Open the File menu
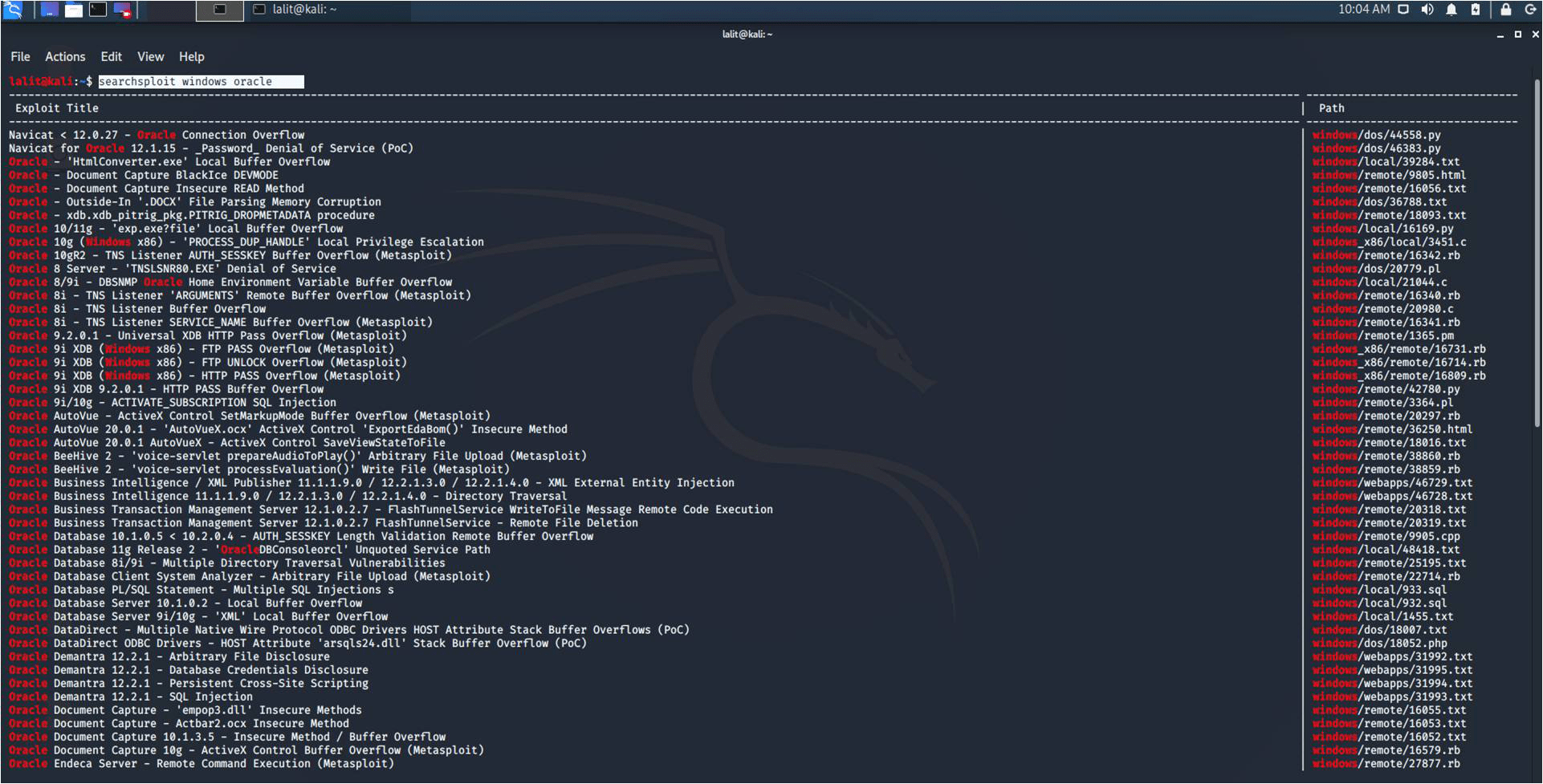The image size is (1543, 784). point(20,56)
